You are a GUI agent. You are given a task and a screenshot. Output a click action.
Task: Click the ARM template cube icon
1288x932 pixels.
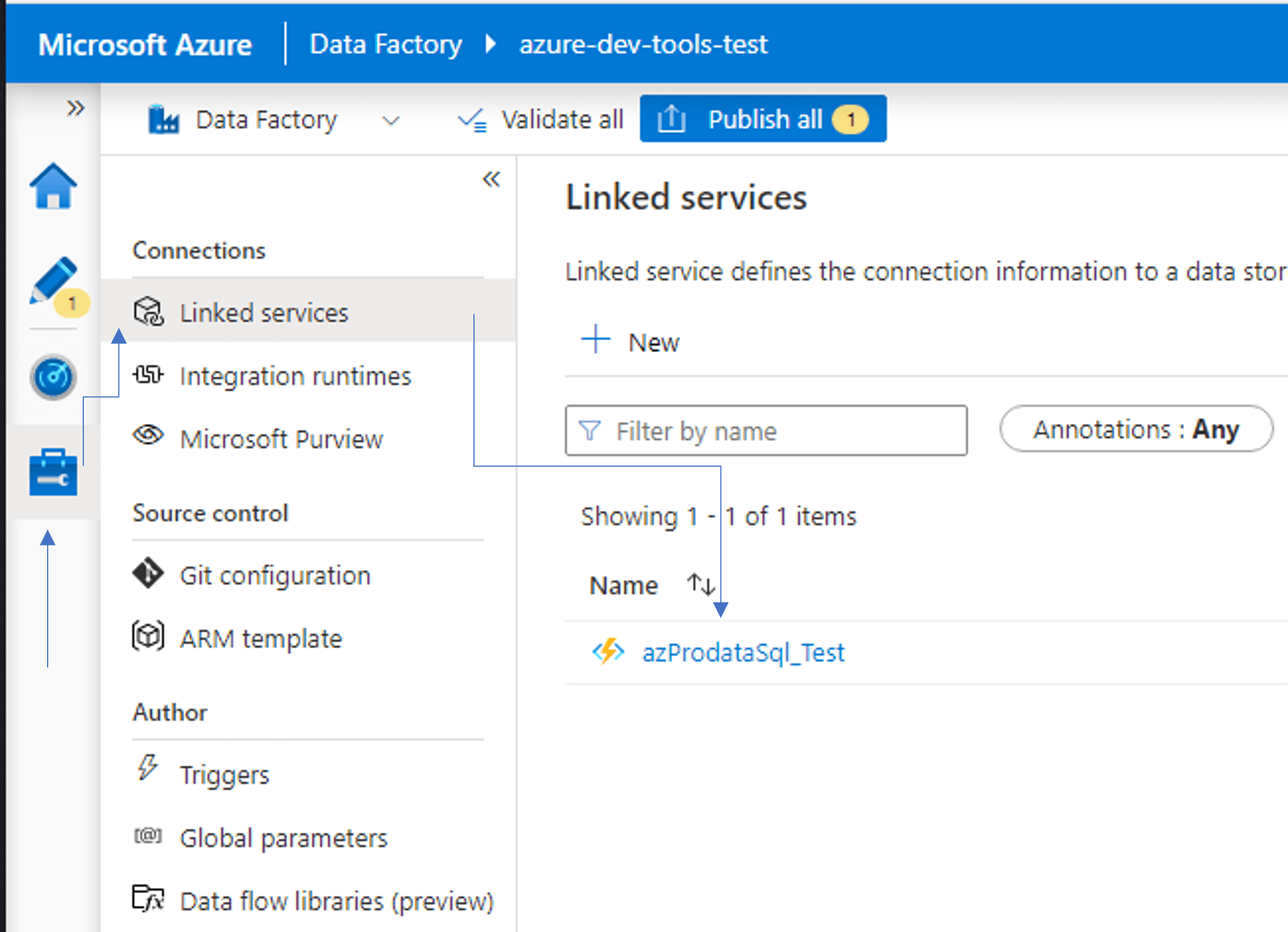coord(148,636)
